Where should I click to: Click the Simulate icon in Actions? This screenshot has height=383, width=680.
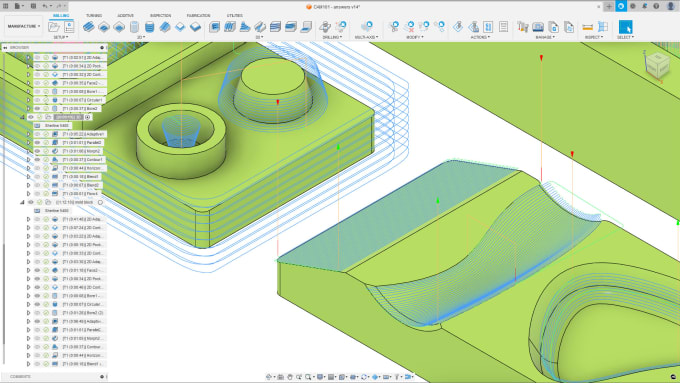pos(458,27)
